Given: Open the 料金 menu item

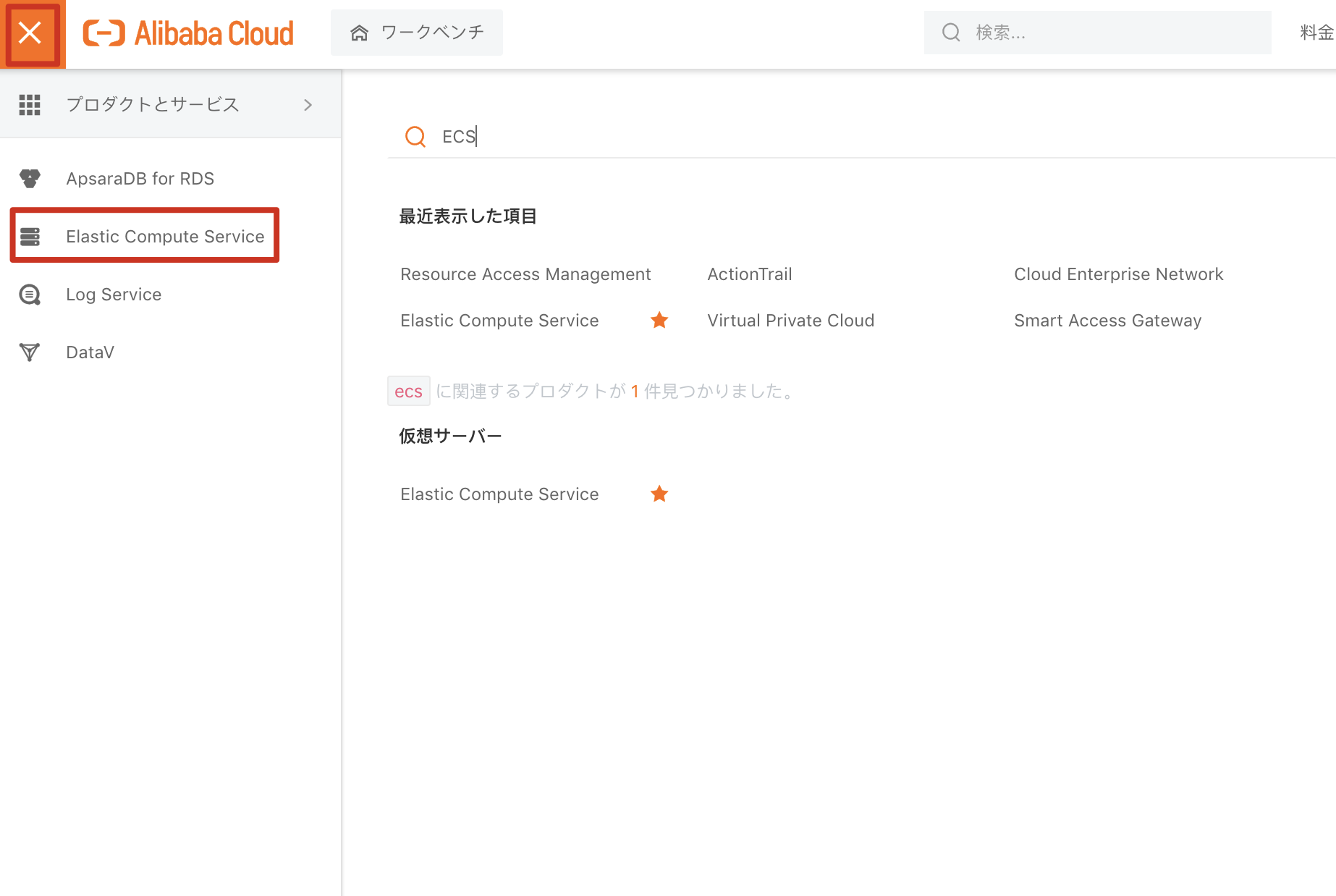Looking at the screenshot, I should pos(1316,33).
